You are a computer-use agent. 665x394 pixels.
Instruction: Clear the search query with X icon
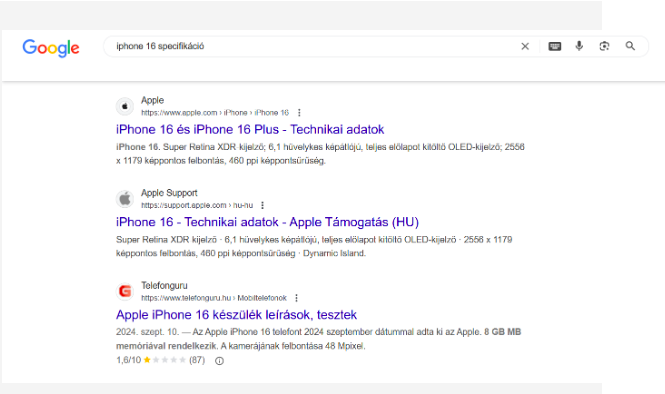coord(525,46)
